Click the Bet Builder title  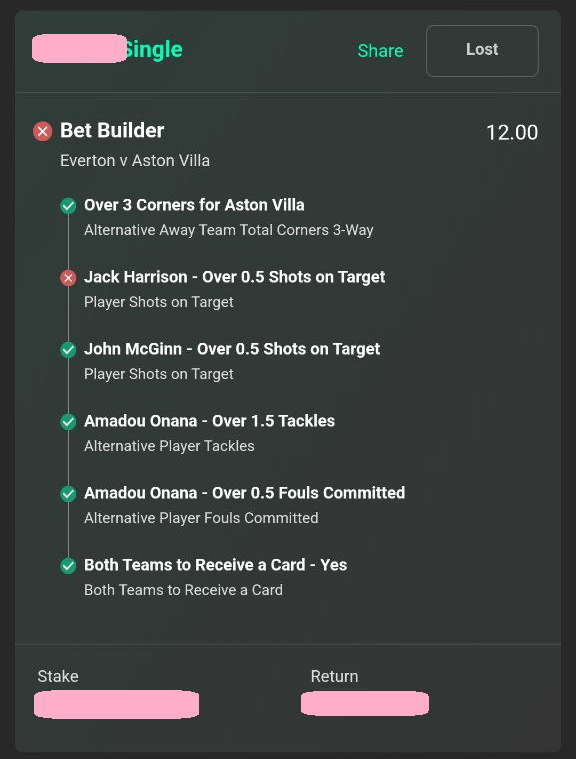pos(112,131)
